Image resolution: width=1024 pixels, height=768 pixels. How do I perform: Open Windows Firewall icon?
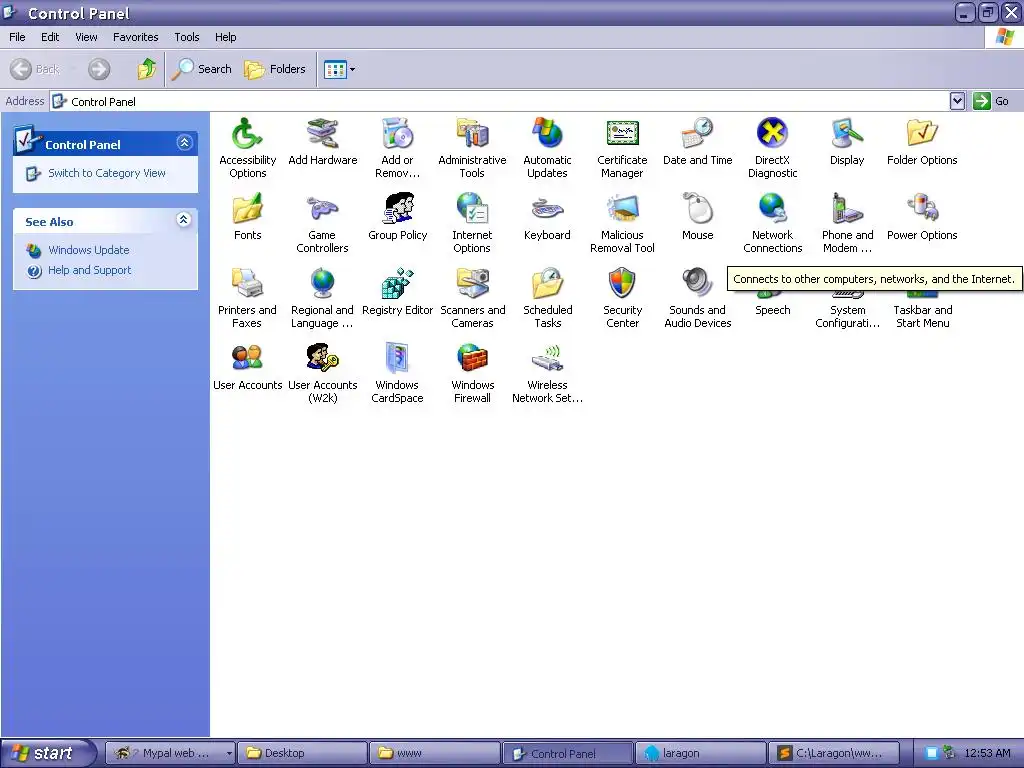pyautogui.click(x=472, y=359)
